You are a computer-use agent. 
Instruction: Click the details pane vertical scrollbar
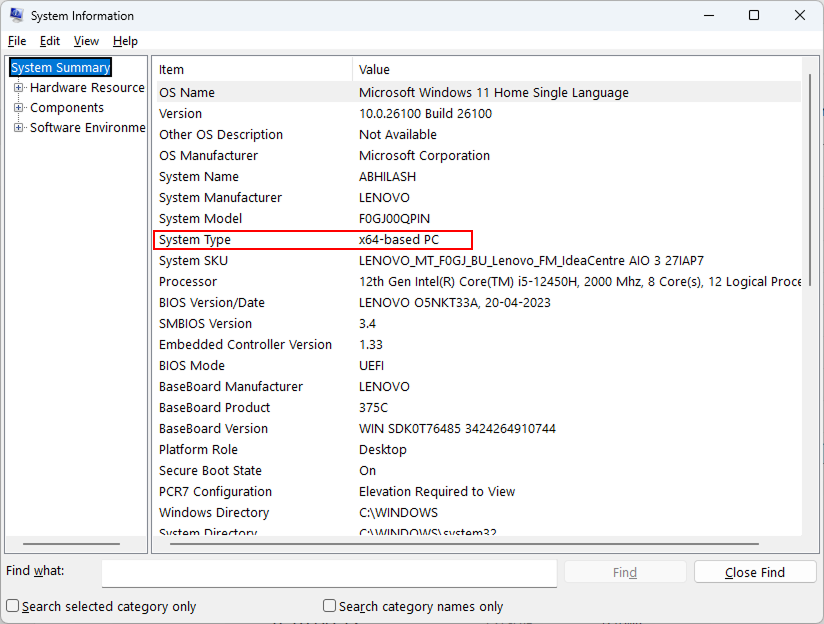click(810, 180)
